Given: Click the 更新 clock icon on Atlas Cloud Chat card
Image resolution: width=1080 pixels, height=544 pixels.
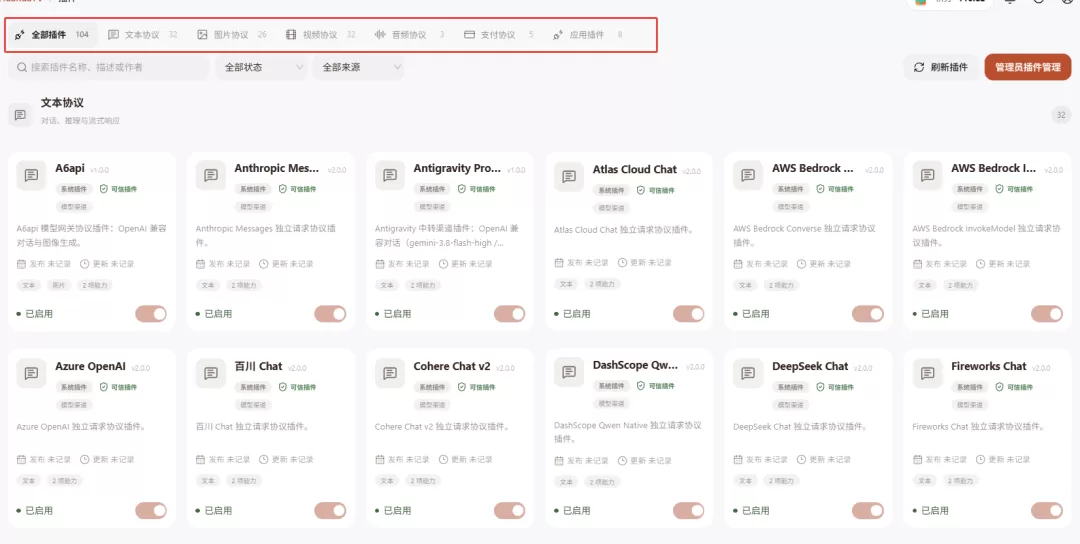Looking at the screenshot, I should pos(622,262).
